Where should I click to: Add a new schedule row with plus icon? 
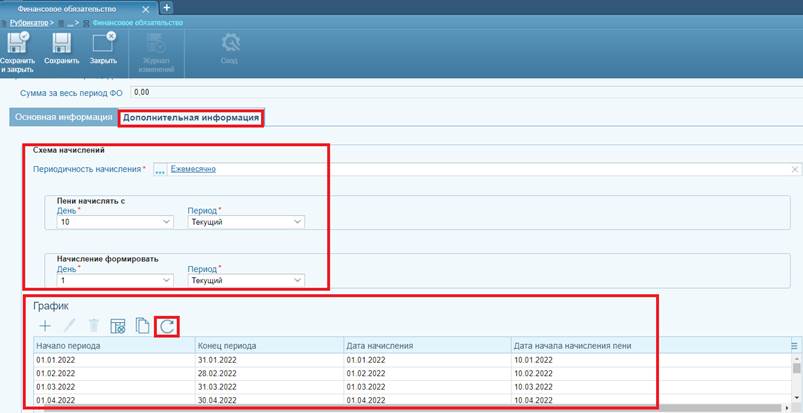tap(44, 325)
